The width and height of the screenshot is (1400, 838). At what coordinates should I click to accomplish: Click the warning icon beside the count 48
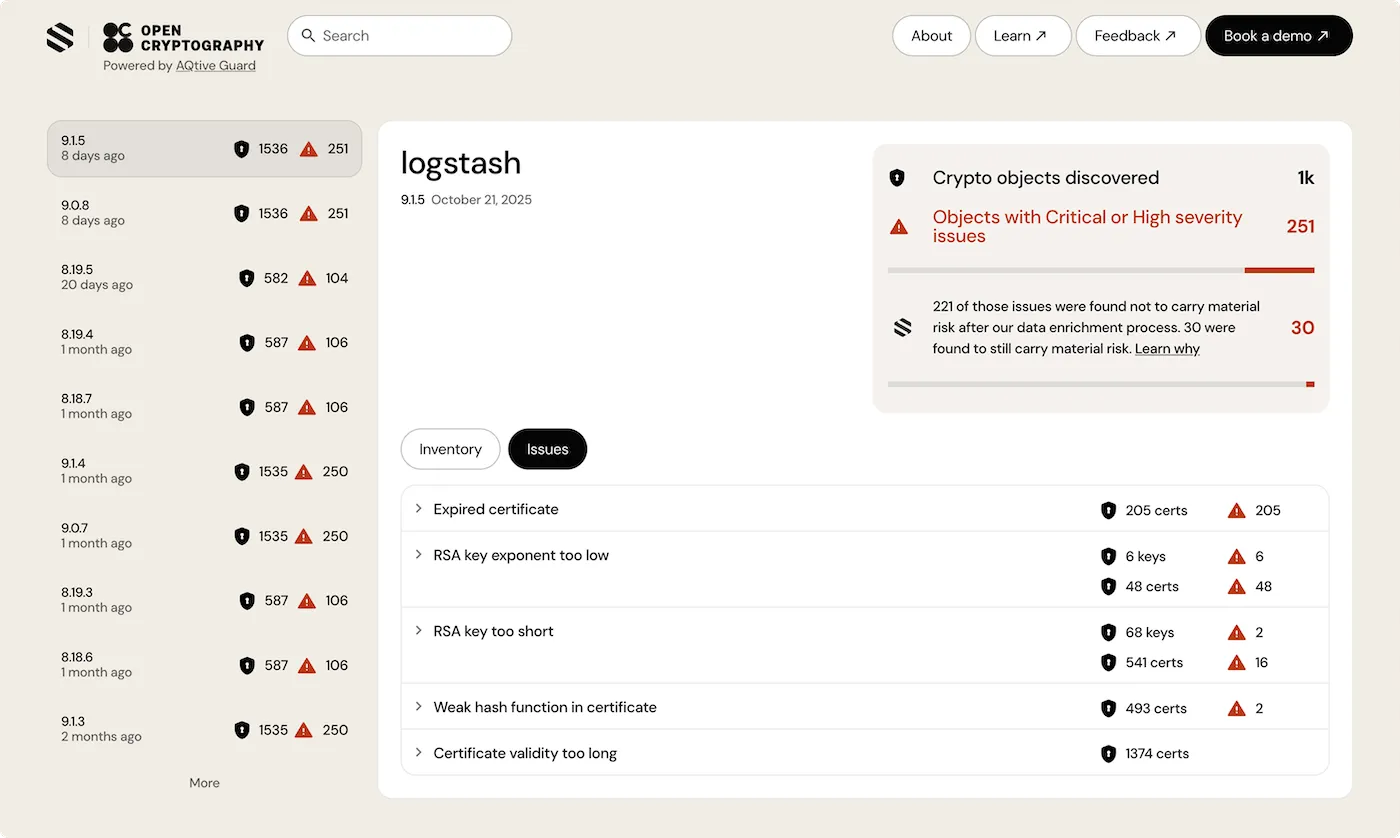[x=1237, y=586]
